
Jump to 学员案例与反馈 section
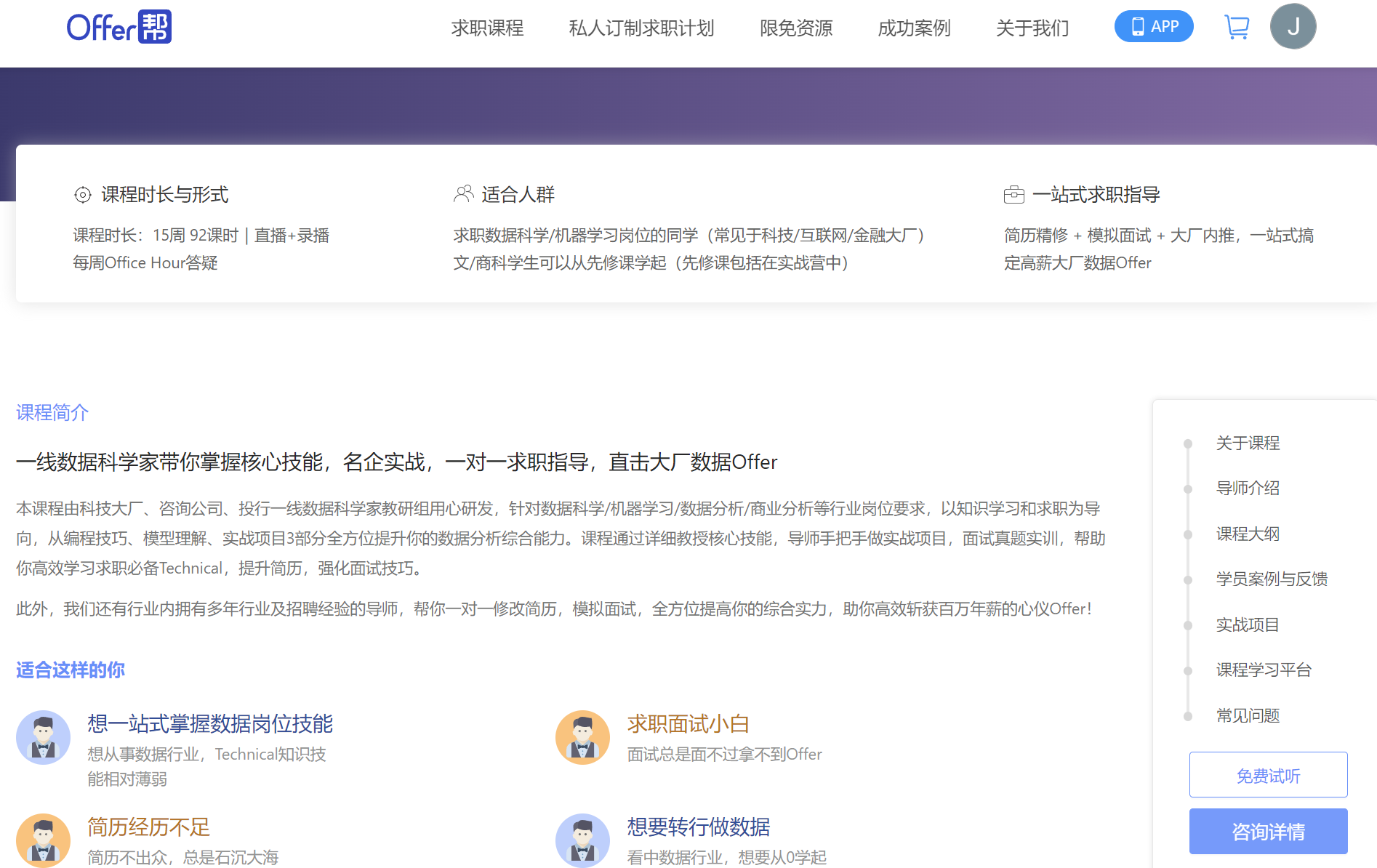click(1272, 579)
